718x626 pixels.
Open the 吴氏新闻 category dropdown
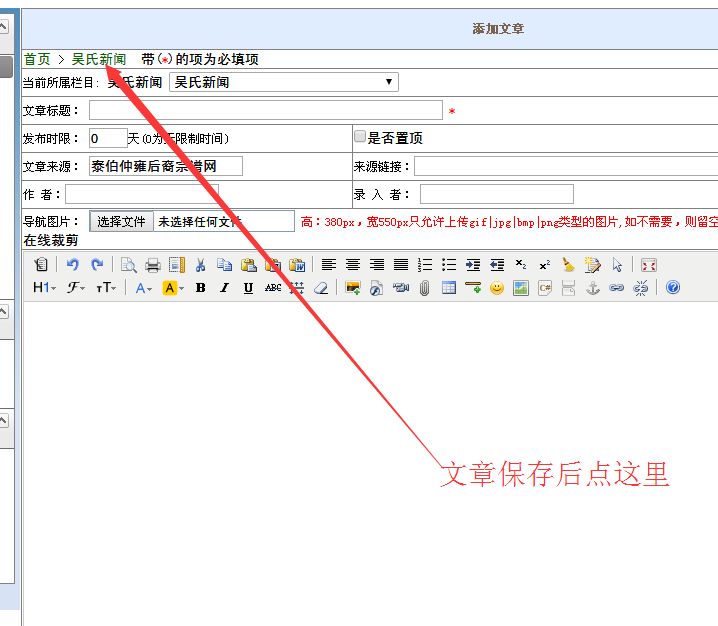(284, 82)
